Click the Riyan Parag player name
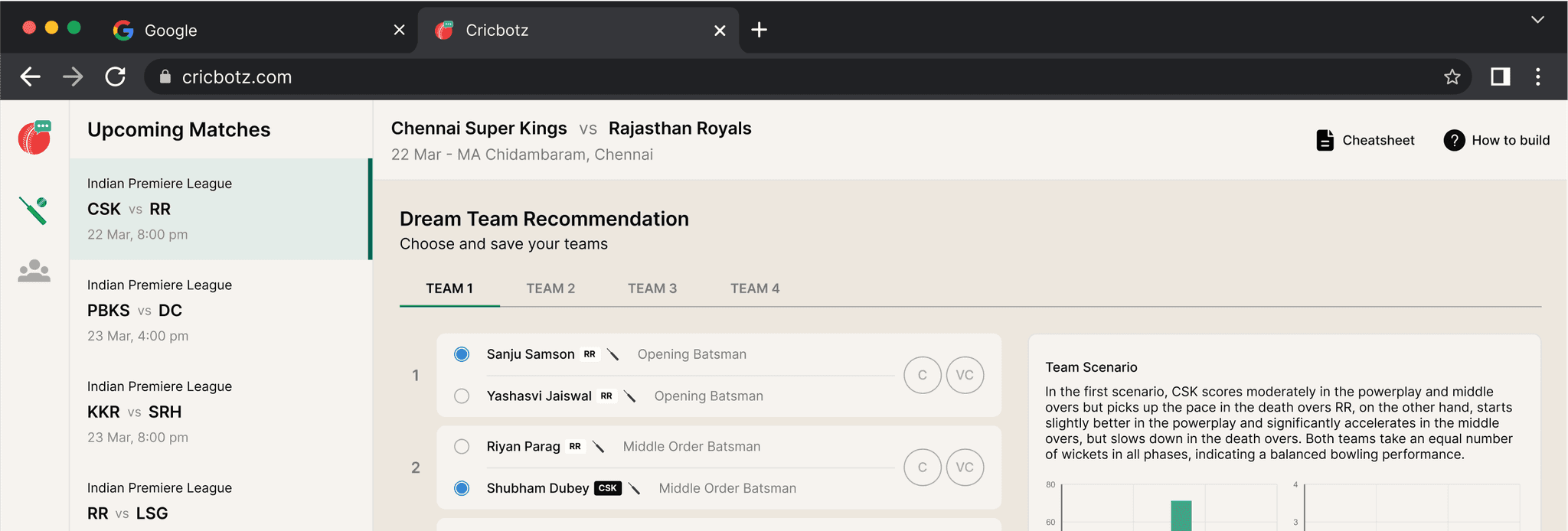Screen dimensions: 1568x531 524,447
